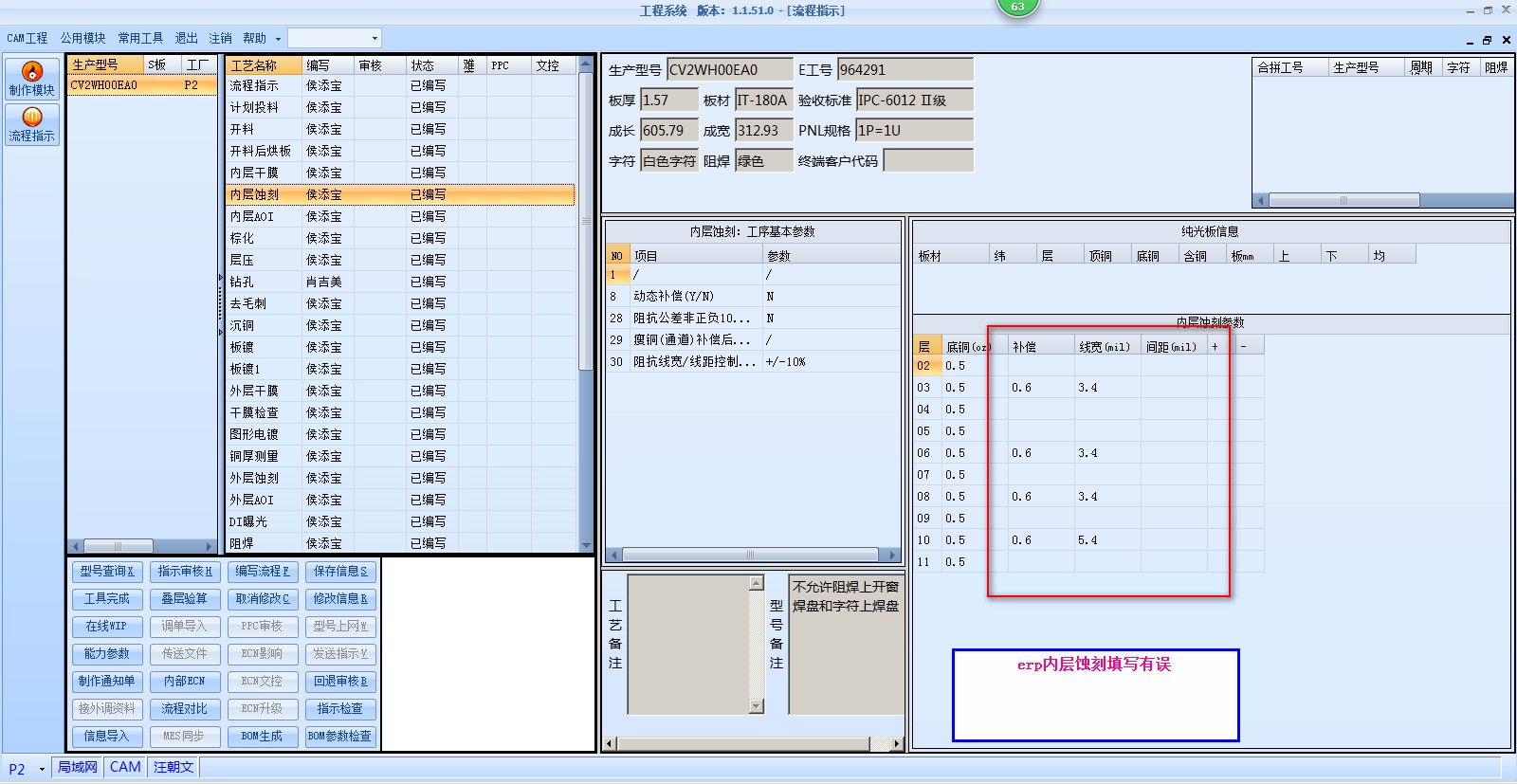Click the BOM生成 button
The height and width of the screenshot is (784, 1517).
click(263, 737)
